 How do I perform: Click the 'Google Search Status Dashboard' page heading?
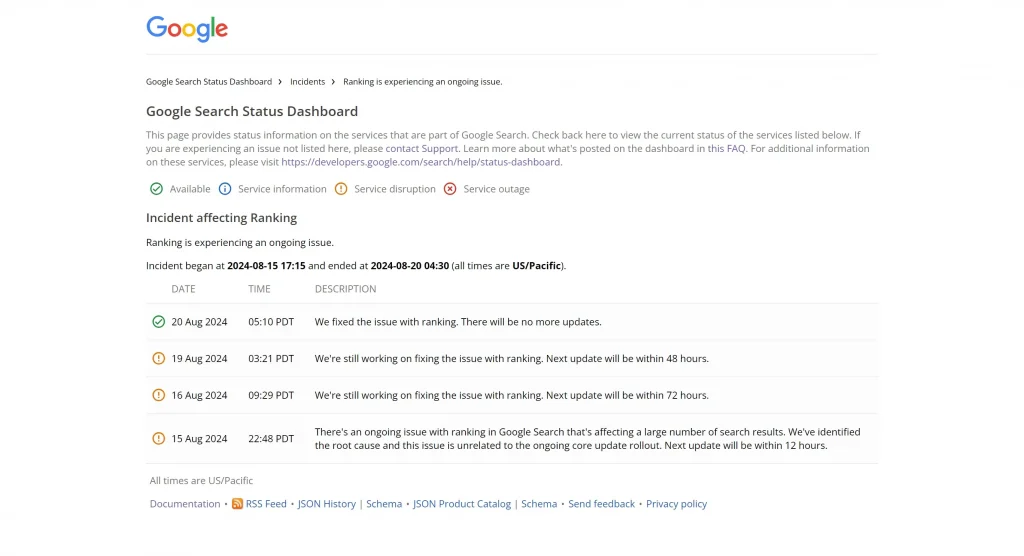tap(251, 111)
